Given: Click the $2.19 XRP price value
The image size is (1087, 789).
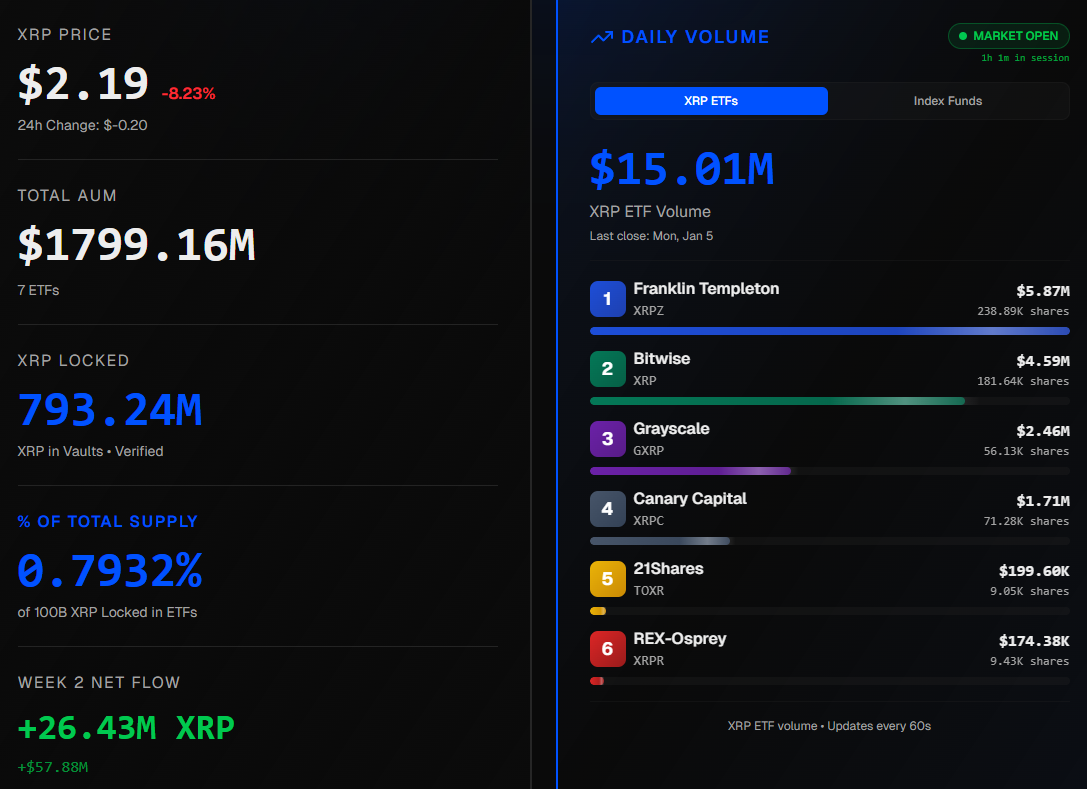Looking at the screenshot, I should coord(83,83).
